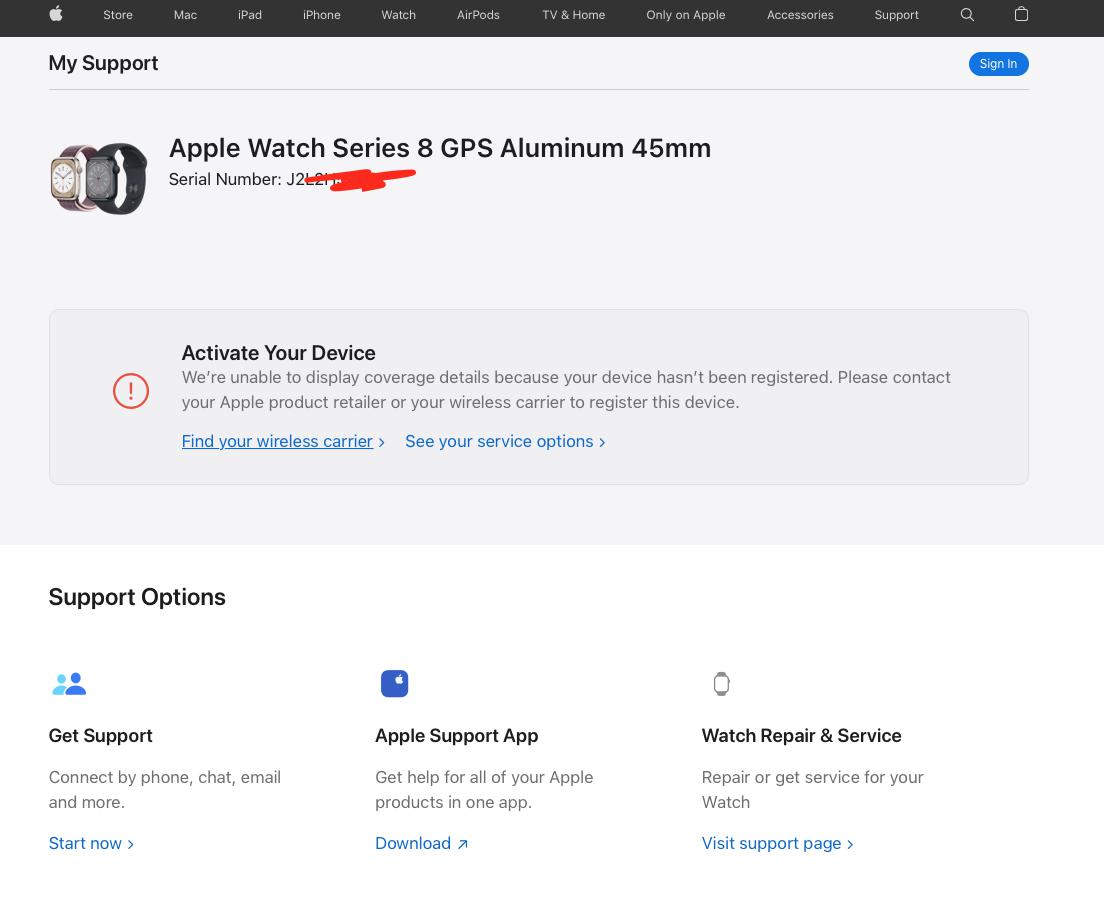Click the Apple Watch product image
Screen dimensions: 1104x897
pos(99,178)
